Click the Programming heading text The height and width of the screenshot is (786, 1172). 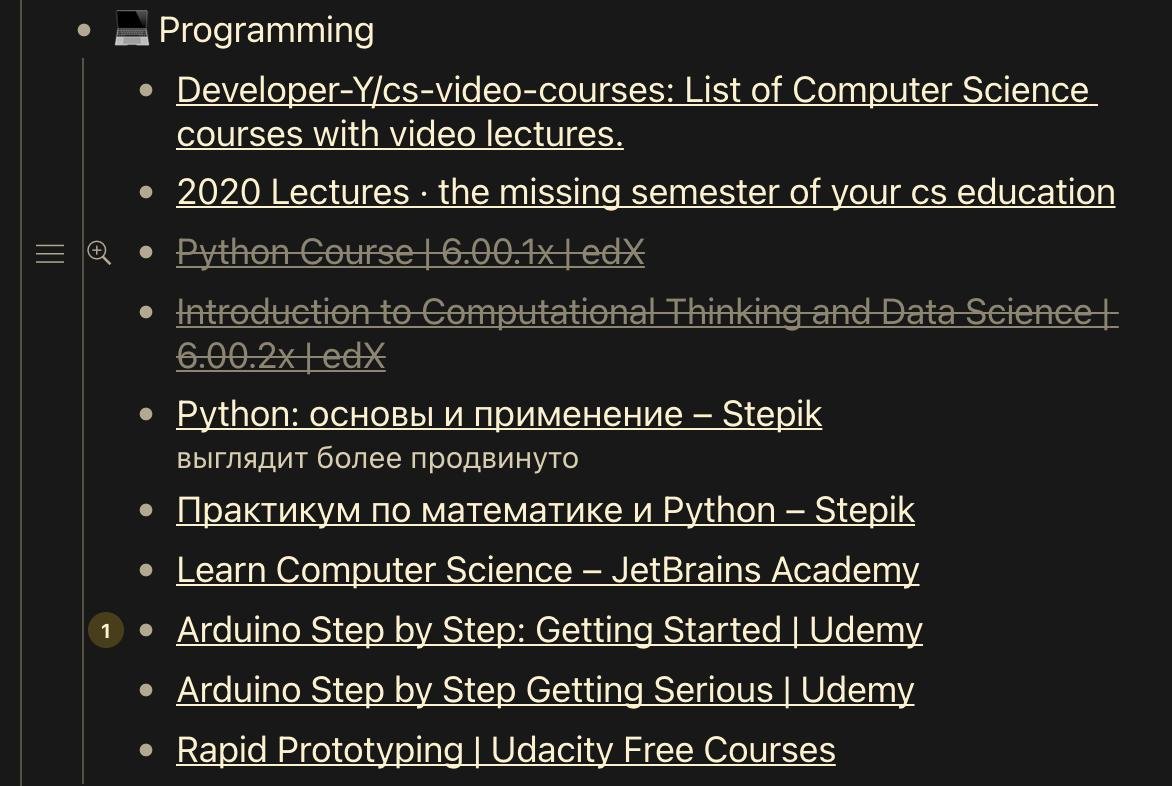[266, 31]
